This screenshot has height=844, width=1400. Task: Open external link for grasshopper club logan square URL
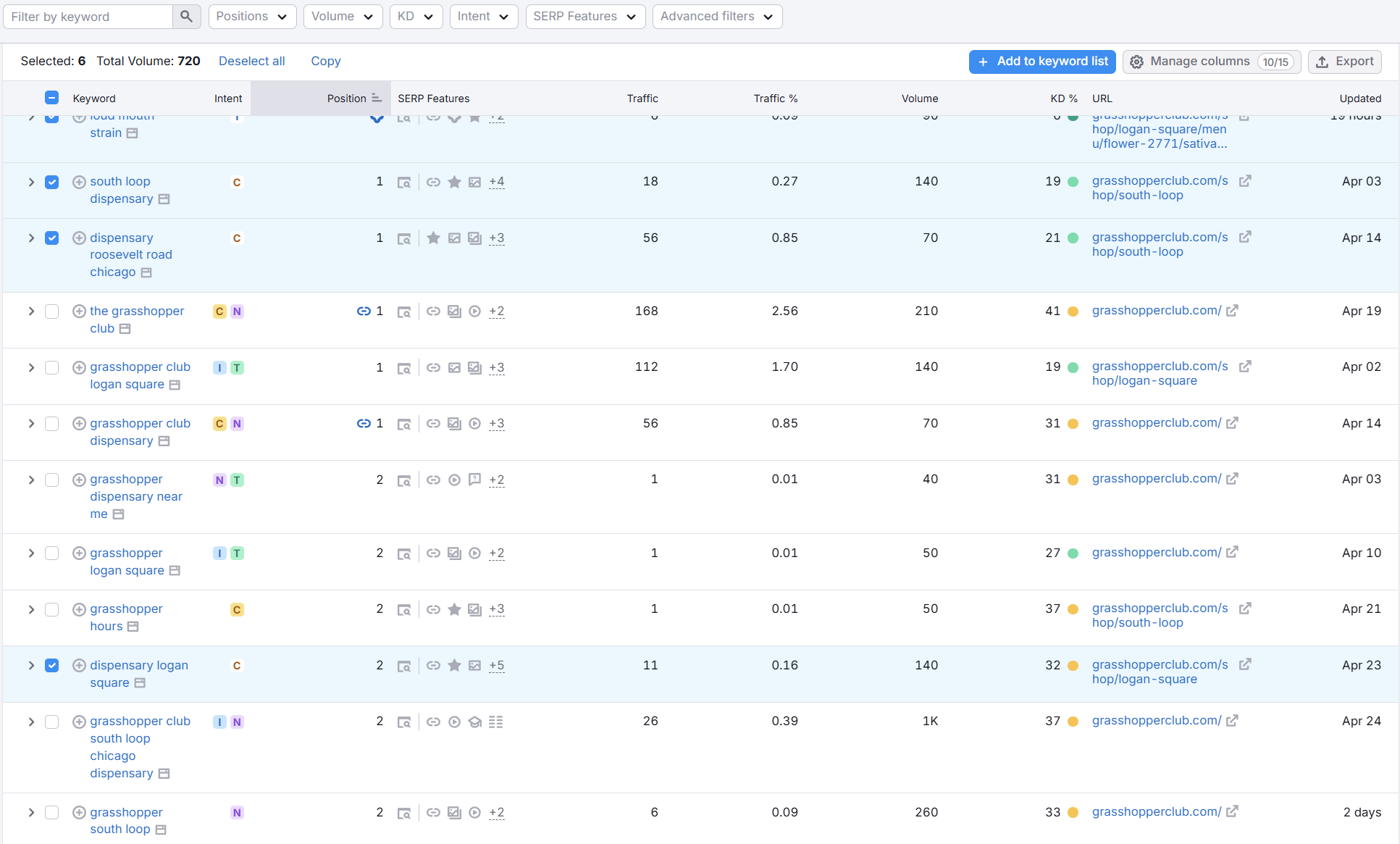[1245, 367]
